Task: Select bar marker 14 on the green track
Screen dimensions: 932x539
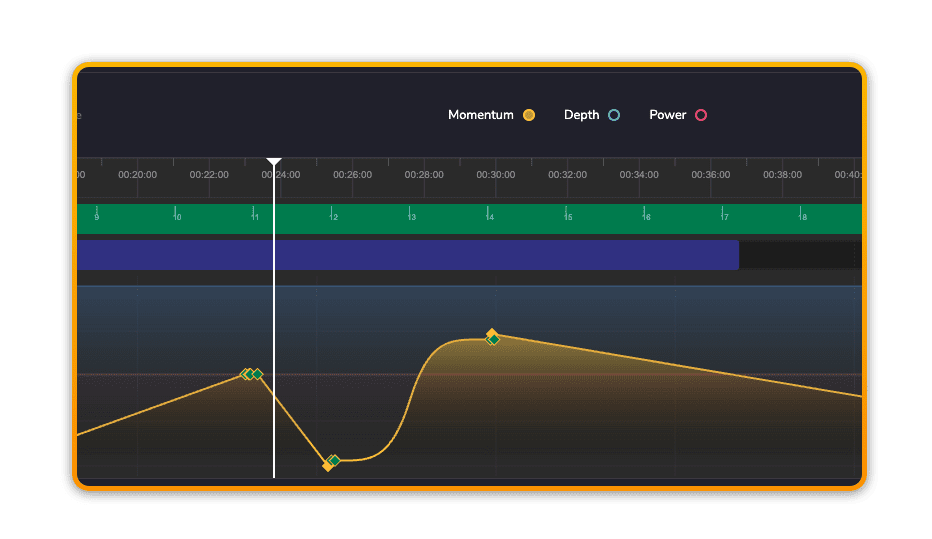Action: coord(489,215)
